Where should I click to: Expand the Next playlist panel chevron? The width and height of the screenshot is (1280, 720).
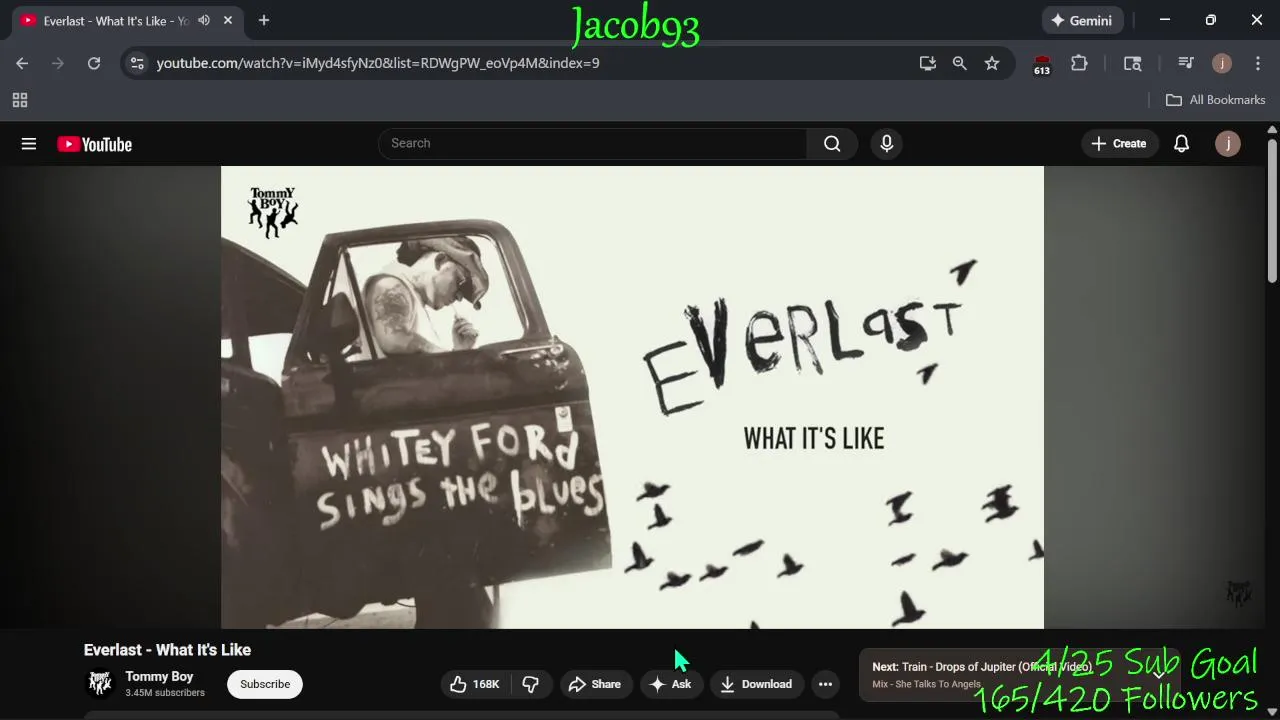click(1159, 675)
